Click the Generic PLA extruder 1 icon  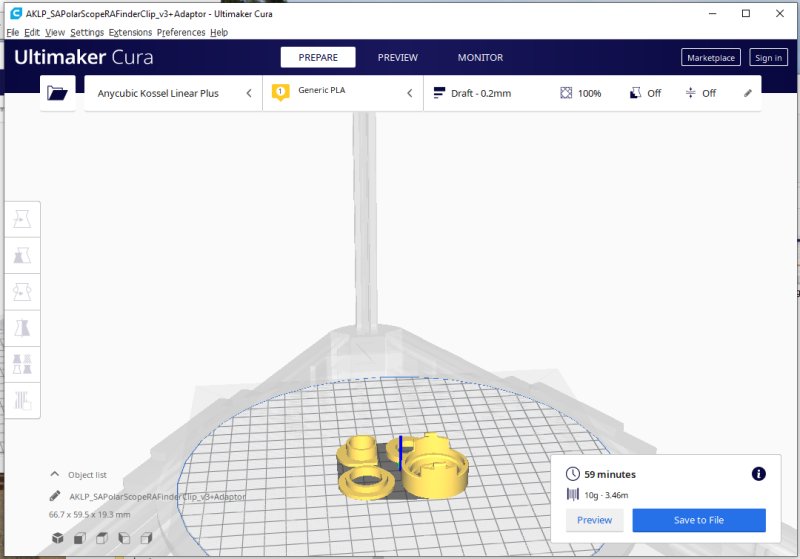point(280,92)
